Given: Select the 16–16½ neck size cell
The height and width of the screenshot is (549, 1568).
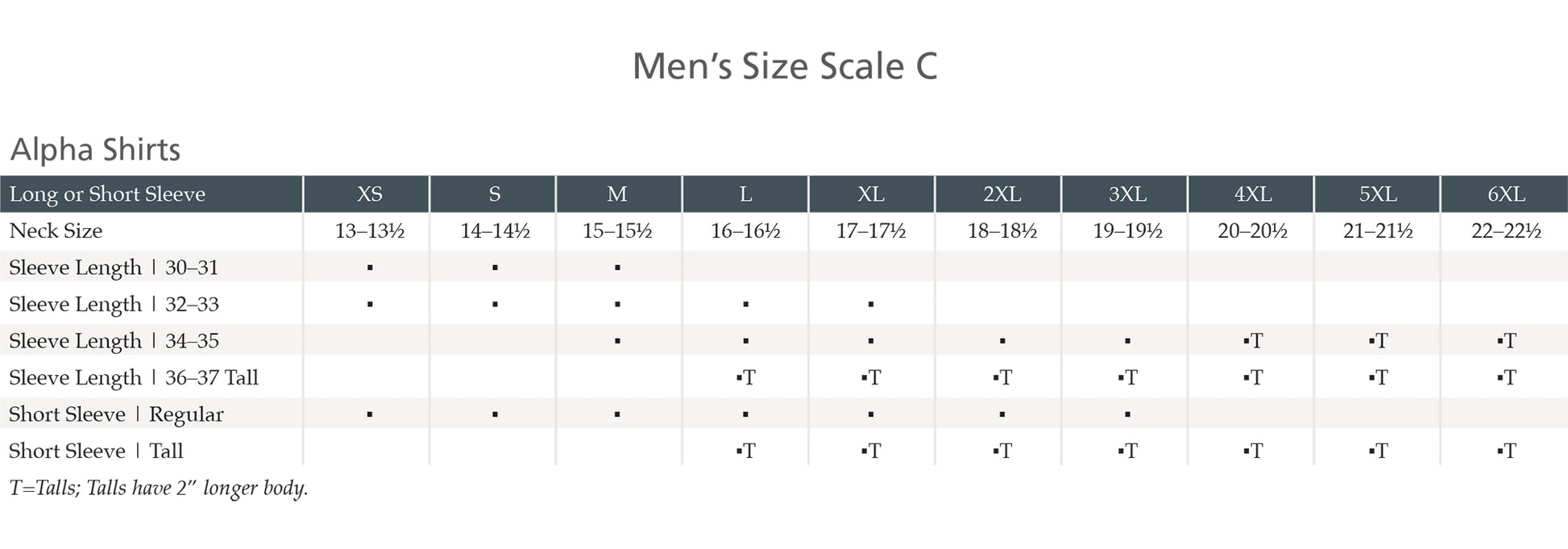Looking at the screenshot, I should 745,231.
